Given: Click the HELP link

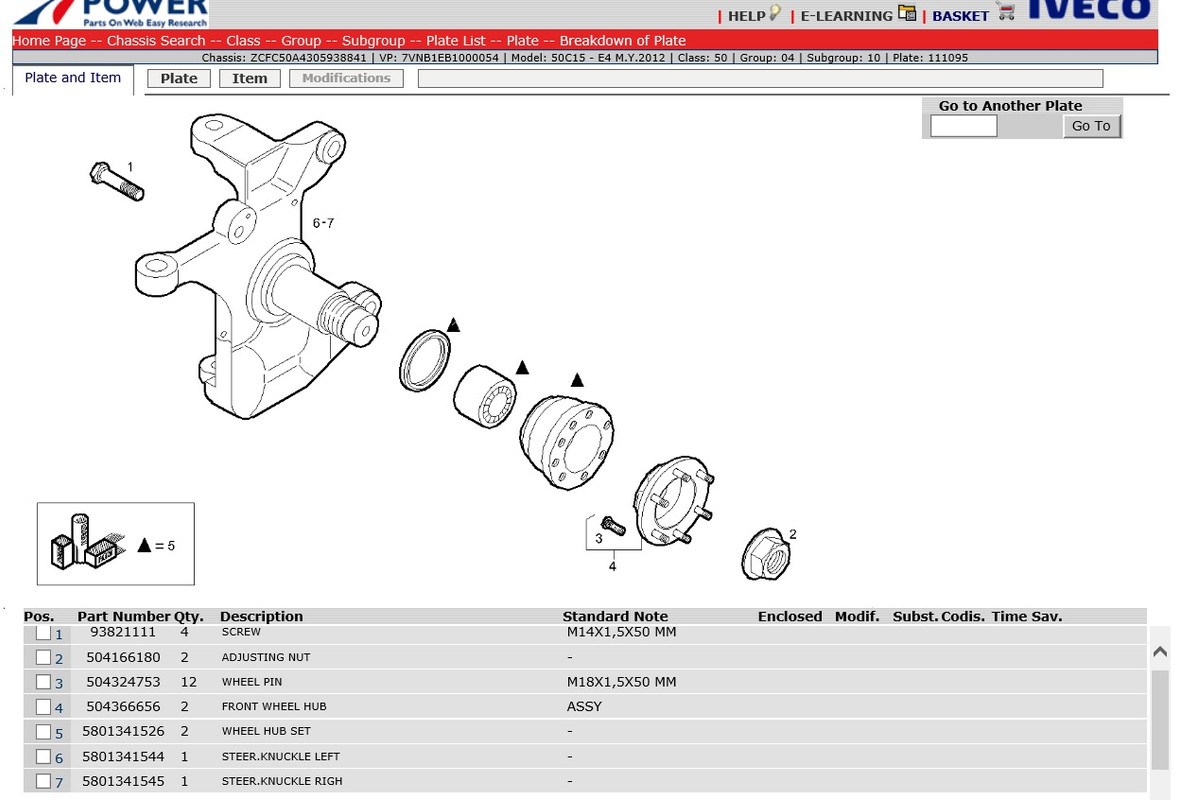Looking at the screenshot, I should point(746,16).
